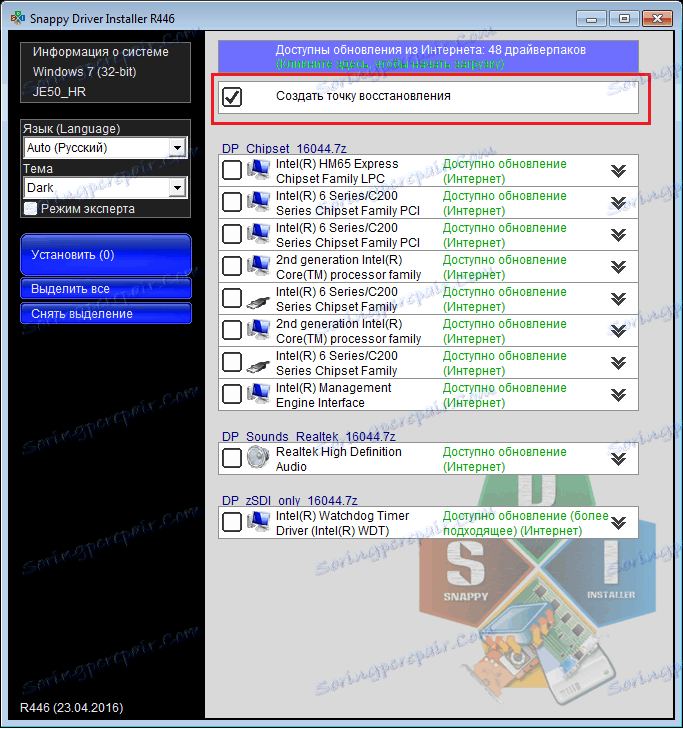This screenshot has width=683, height=729.
Task: Expand details for Intel Management Engine Interface
Action: pyautogui.click(x=618, y=395)
